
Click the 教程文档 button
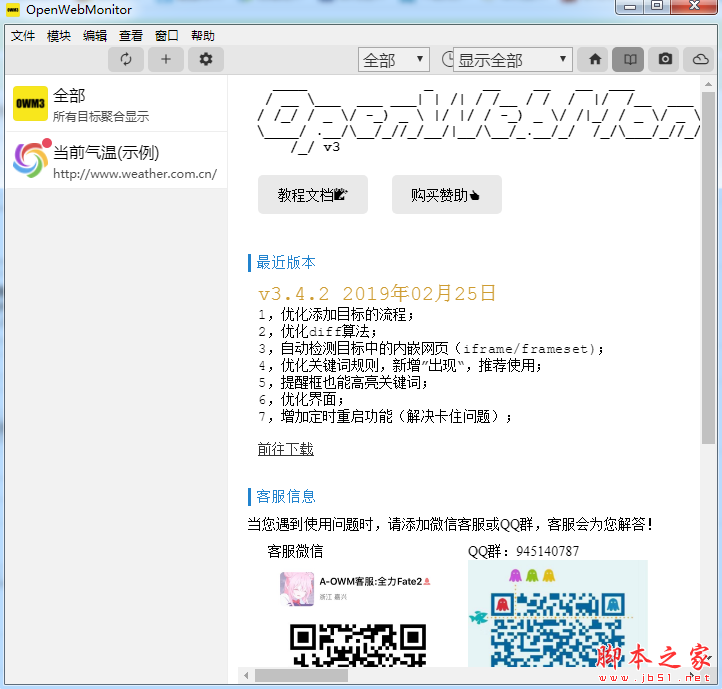click(313, 194)
